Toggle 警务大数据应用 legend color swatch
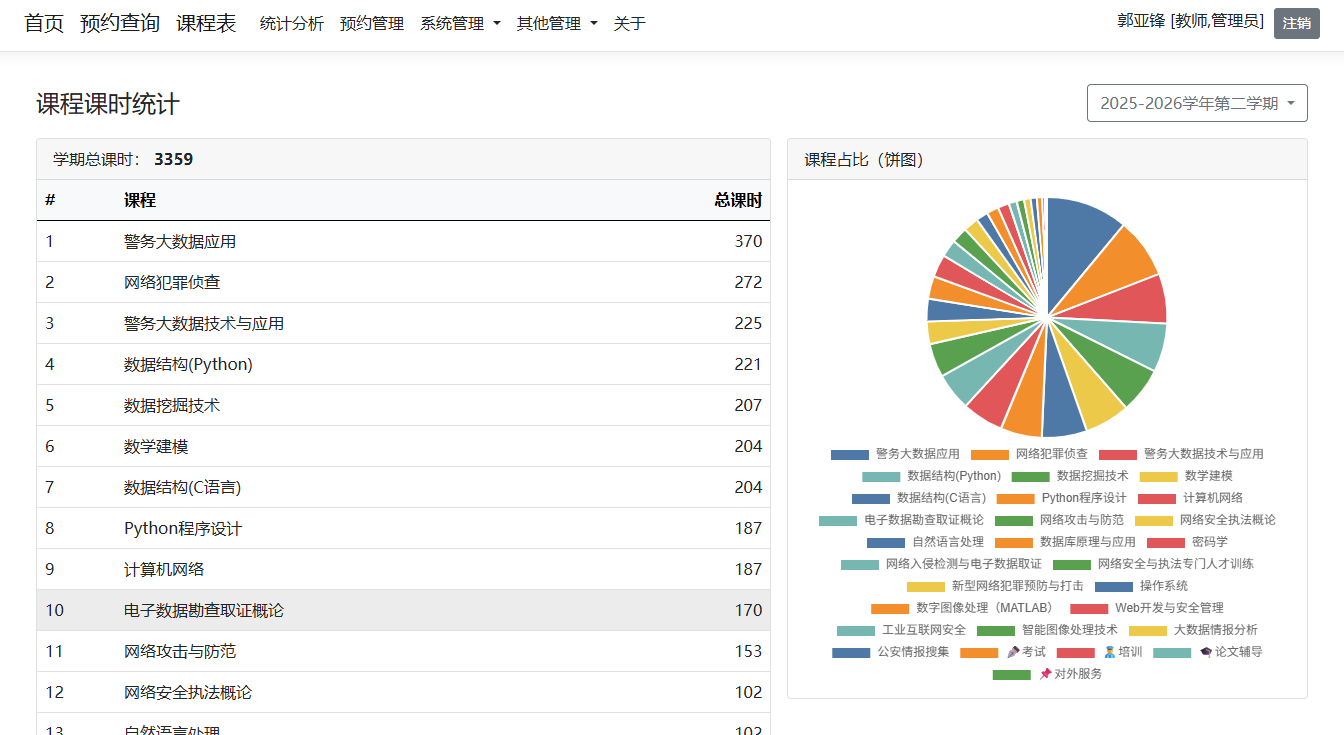 click(x=850, y=454)
